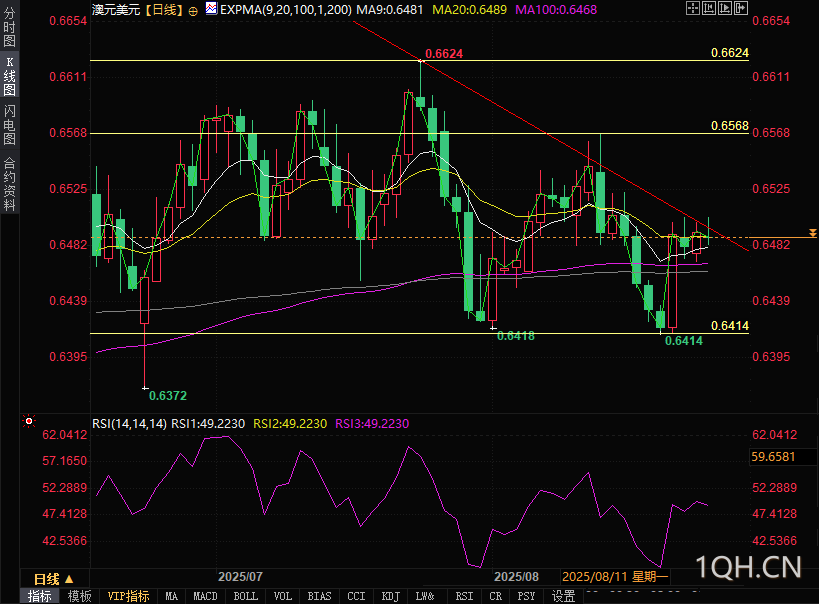Open the 合约资料 sidebar tab
Viewport: 819px width, 604px height.
[x=10, y=184]
